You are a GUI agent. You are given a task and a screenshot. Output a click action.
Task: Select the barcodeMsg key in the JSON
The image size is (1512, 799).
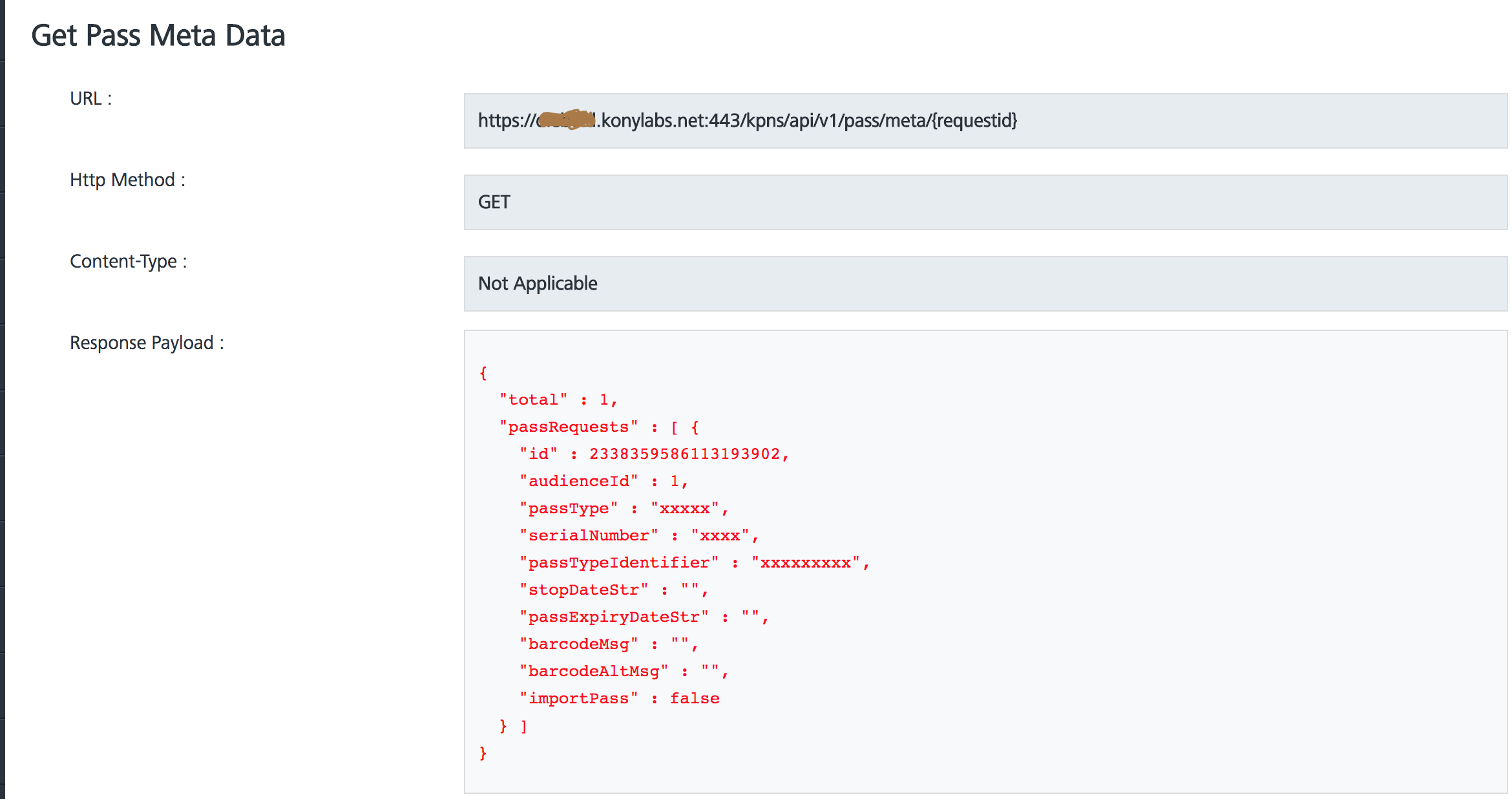(x=578, y=643)
